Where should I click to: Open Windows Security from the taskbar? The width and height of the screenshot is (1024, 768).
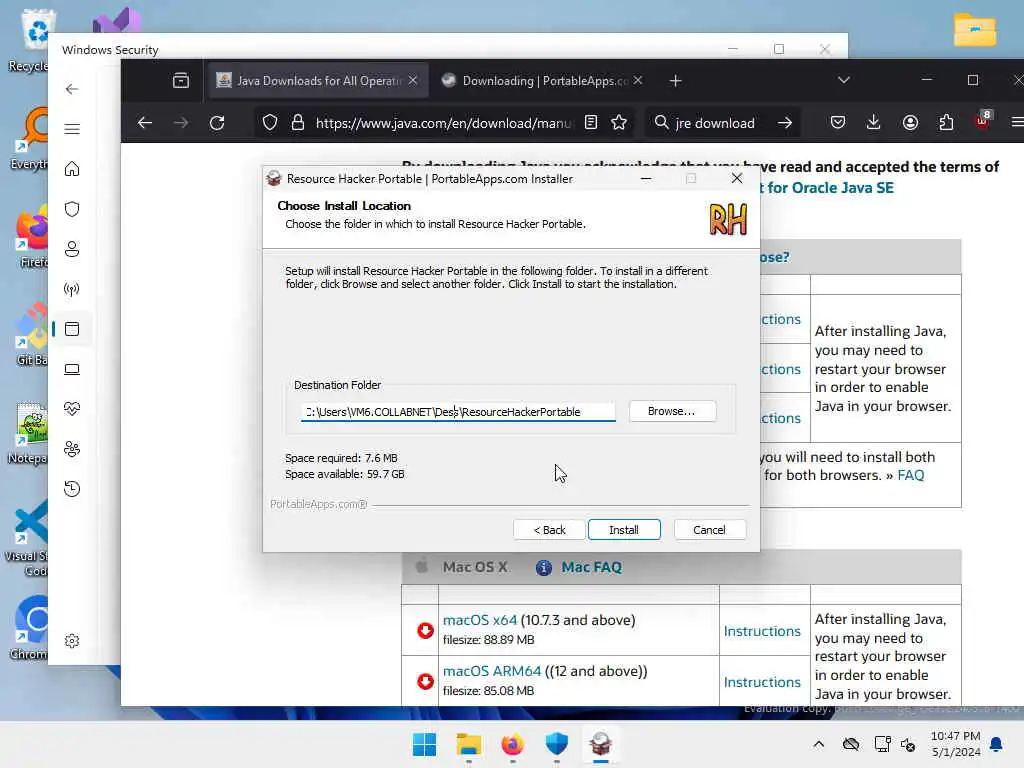556,744
